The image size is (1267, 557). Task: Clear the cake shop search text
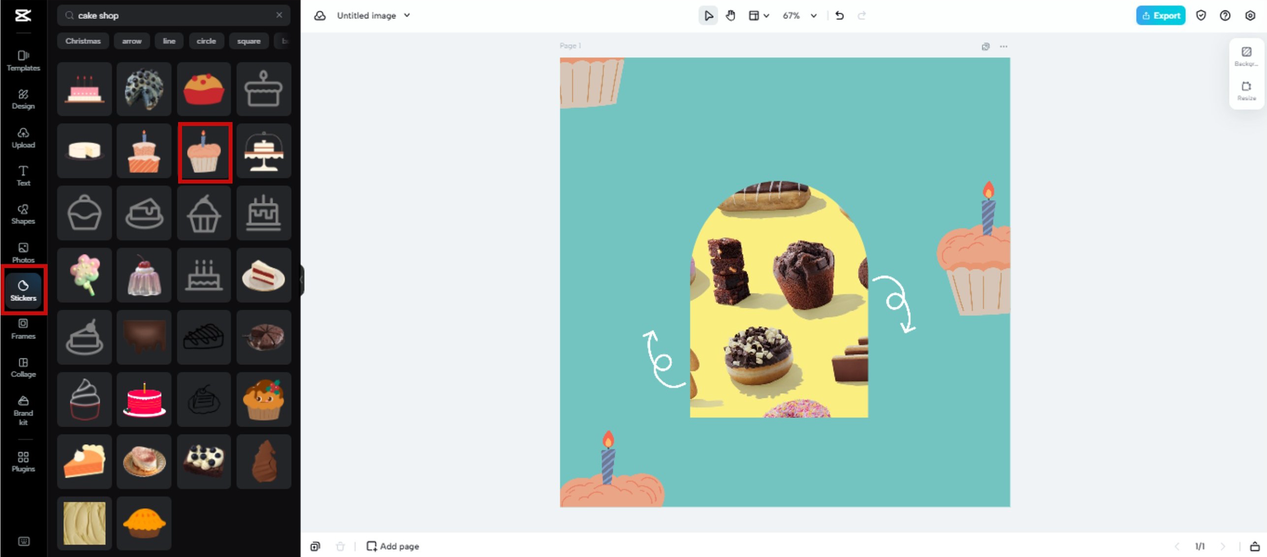pyautogui.click(x=279, y=16)
